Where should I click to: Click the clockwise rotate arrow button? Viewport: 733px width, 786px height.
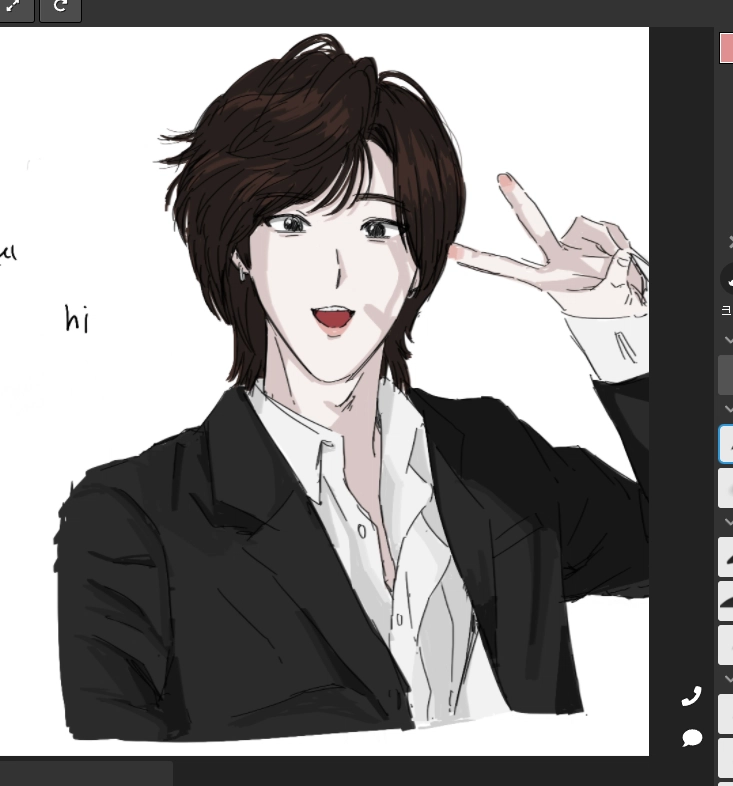(x=60, y=7)
